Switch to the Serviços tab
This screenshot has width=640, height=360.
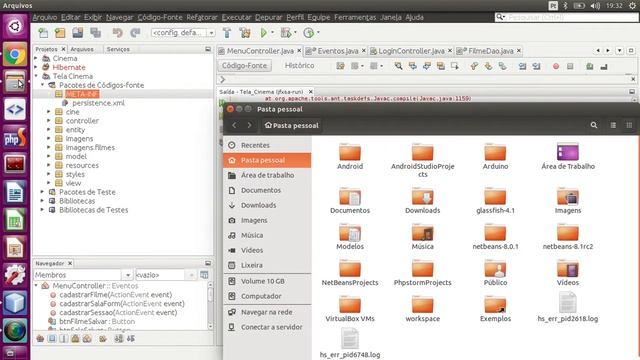click(118, 49)
